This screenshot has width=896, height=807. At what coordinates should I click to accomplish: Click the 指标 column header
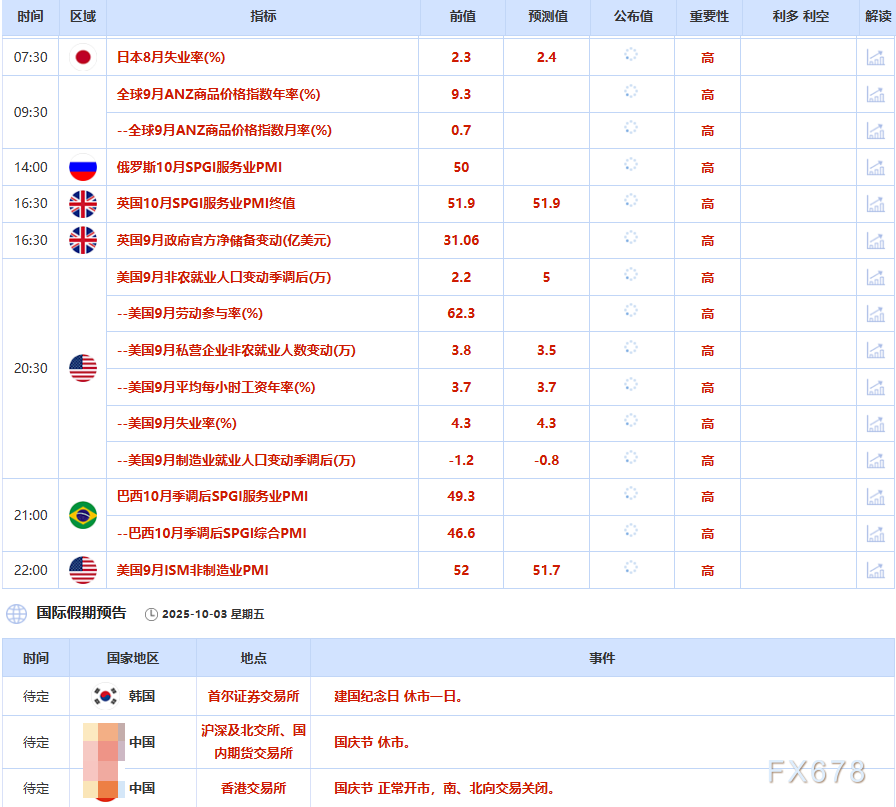(262, 15)
